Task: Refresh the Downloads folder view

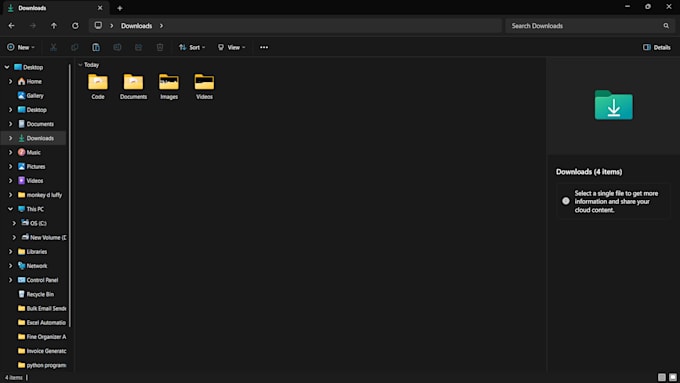Action: click(x=75, y=26)
